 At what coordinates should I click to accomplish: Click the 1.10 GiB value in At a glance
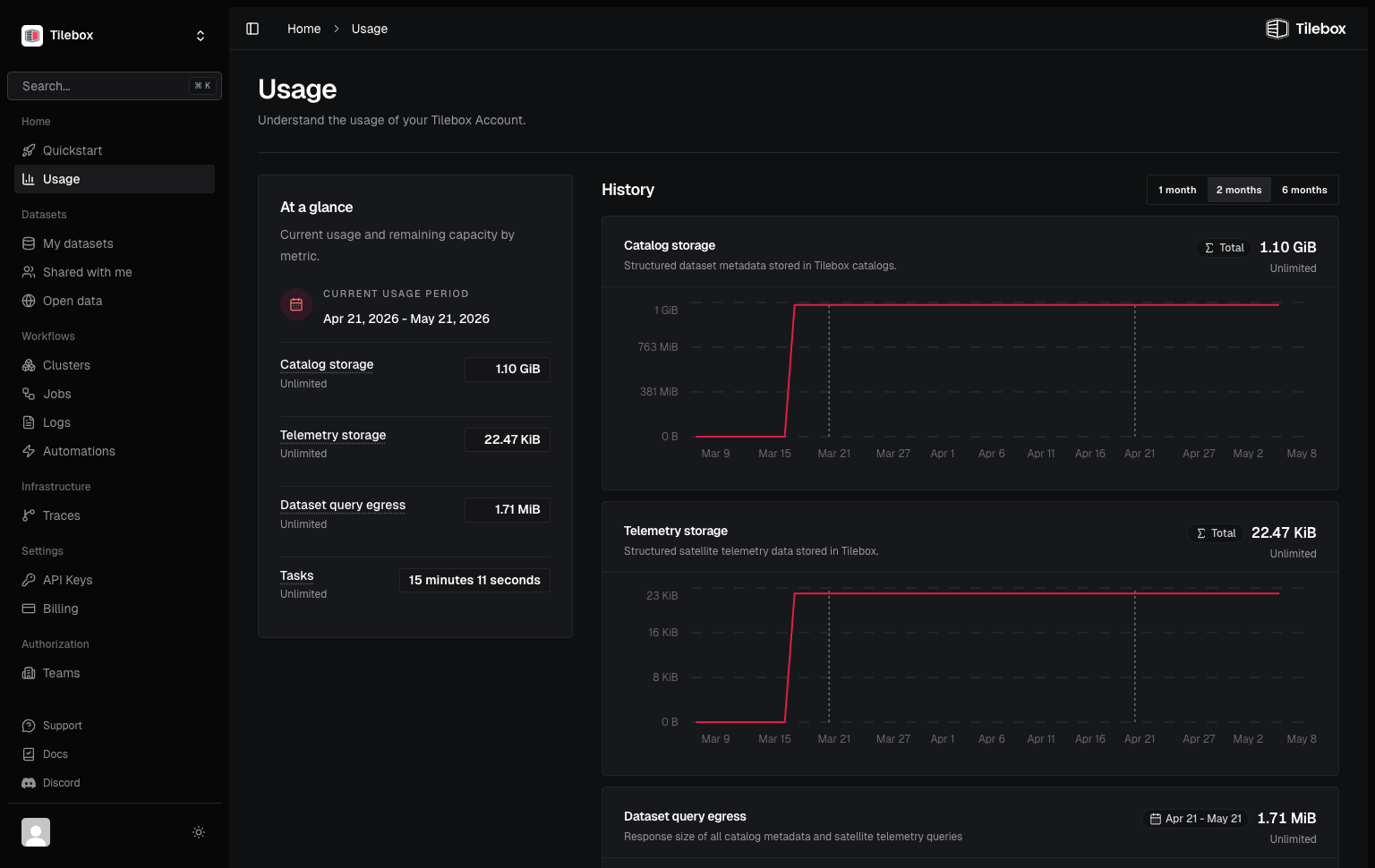tap(508, 370)
